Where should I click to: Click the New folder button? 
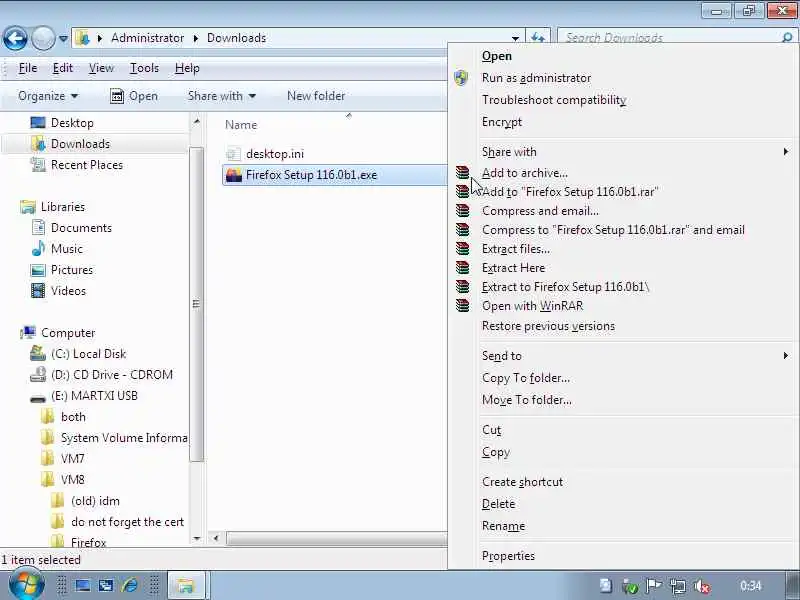pos(316,96)
